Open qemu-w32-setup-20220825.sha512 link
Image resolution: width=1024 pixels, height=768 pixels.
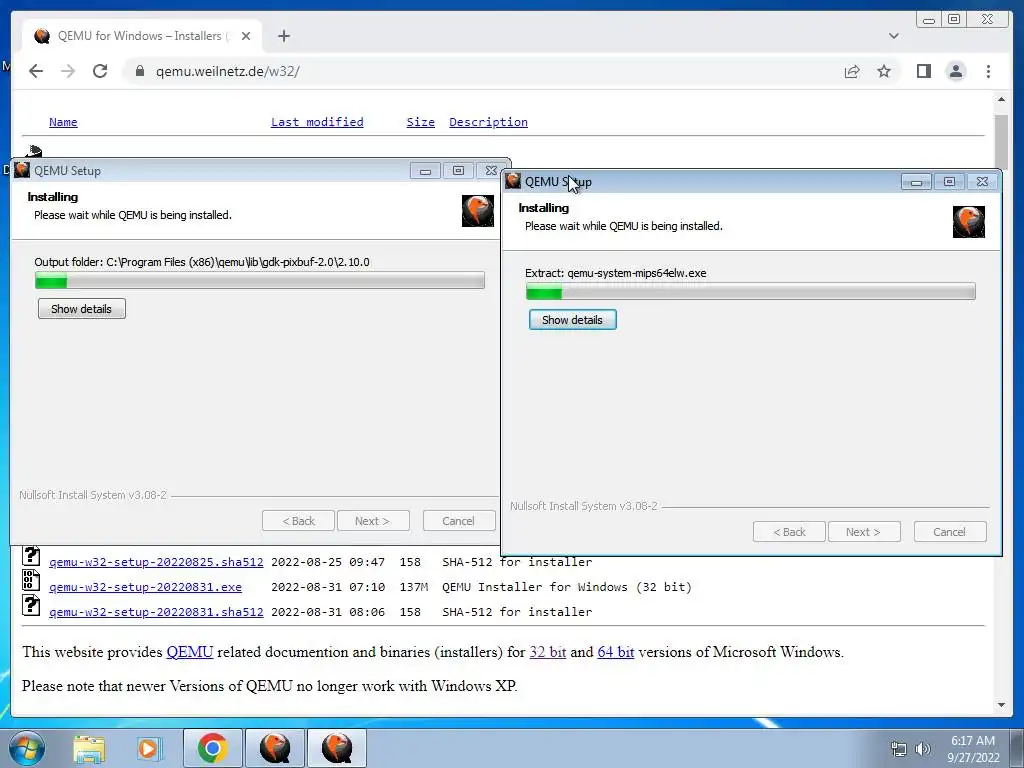click(x=156, y=562)
